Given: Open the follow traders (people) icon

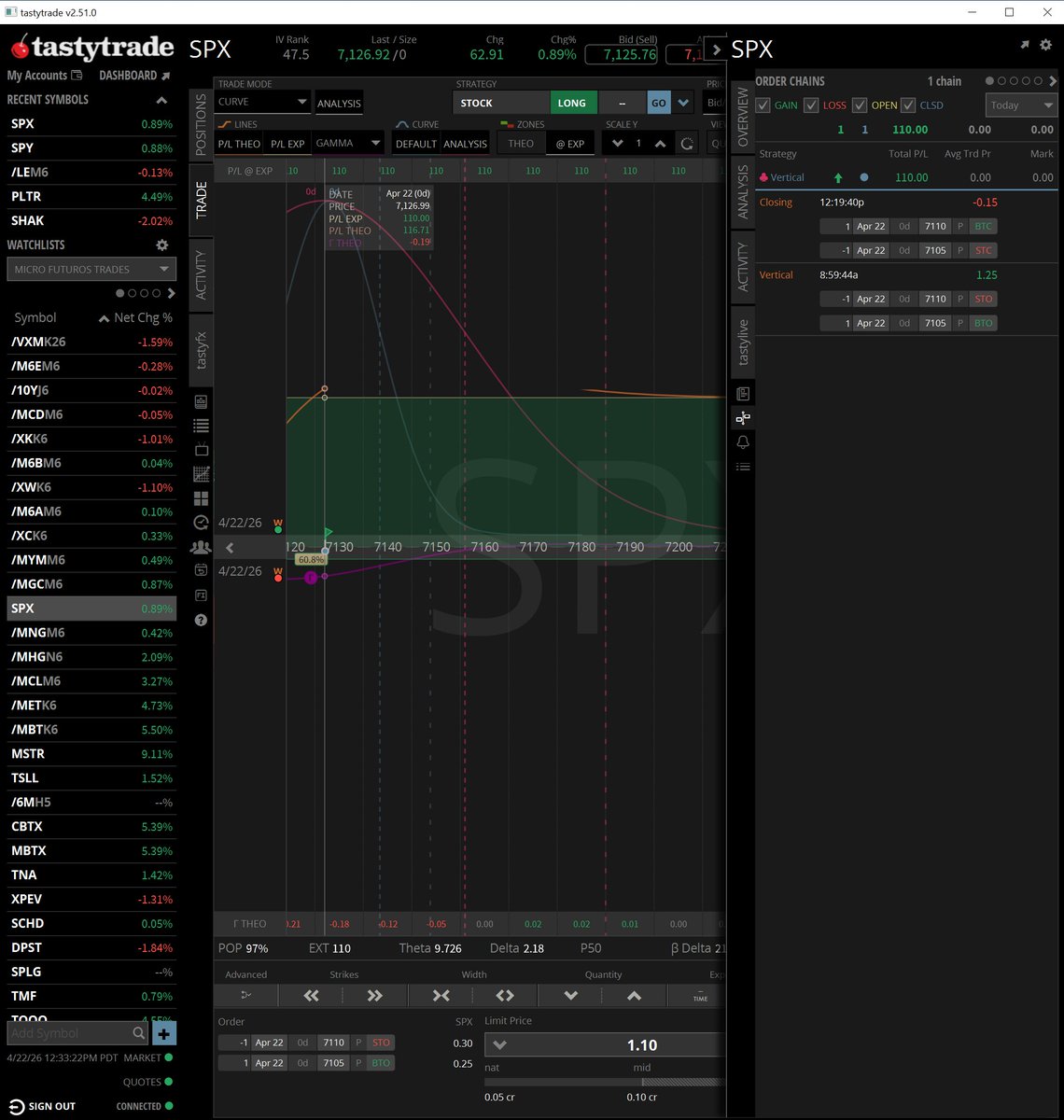Looking at the screenshot, I should click(x=201, y=547).
